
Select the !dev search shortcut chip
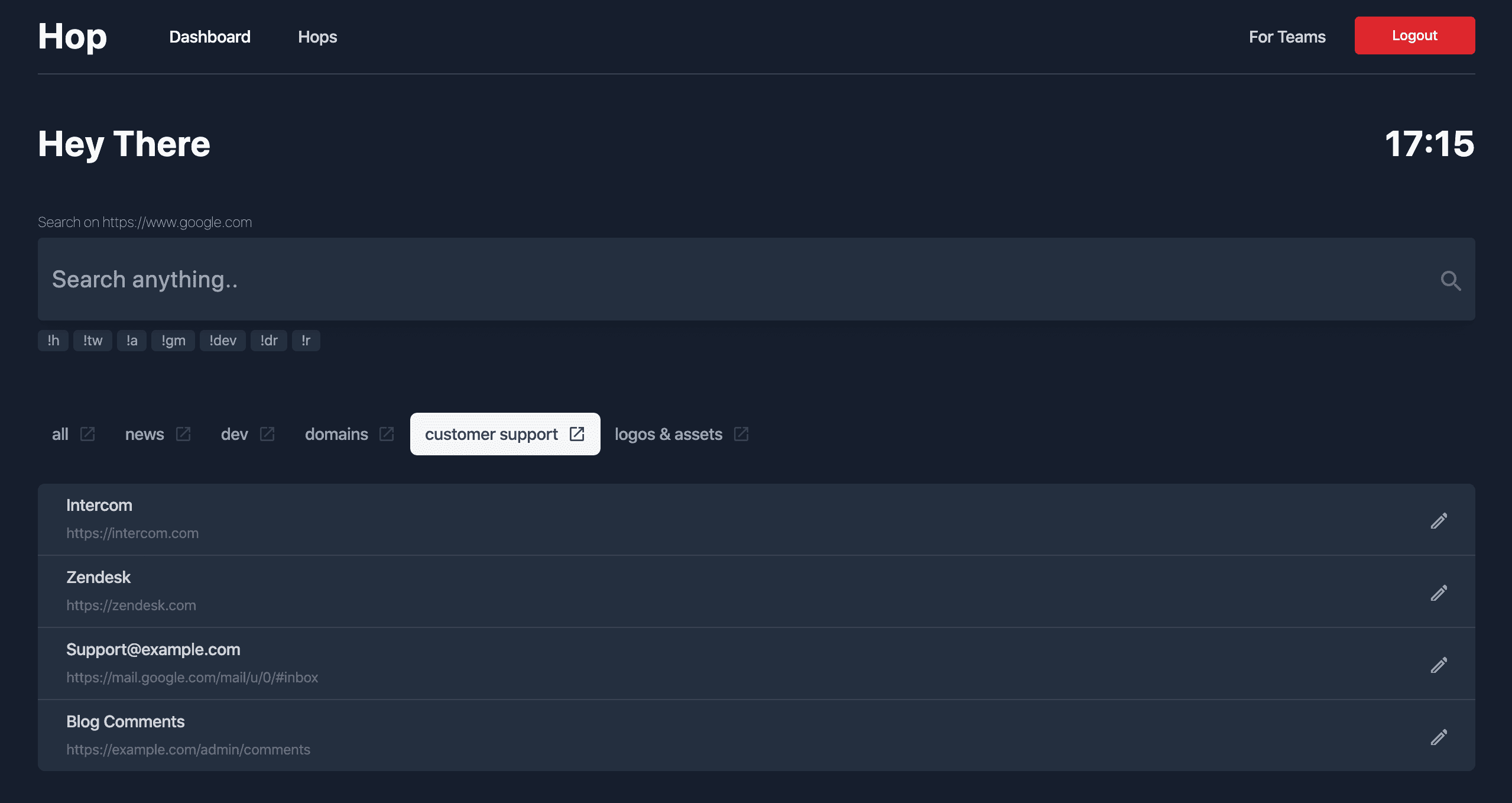point(222,341)
